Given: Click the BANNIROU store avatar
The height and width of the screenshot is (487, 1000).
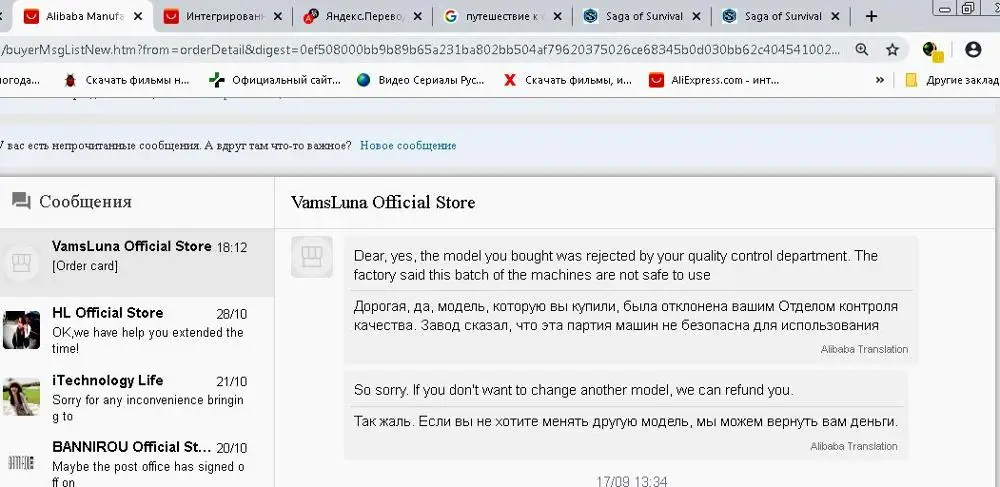Looking at the screenshot, I should click(x=21, y=463).
